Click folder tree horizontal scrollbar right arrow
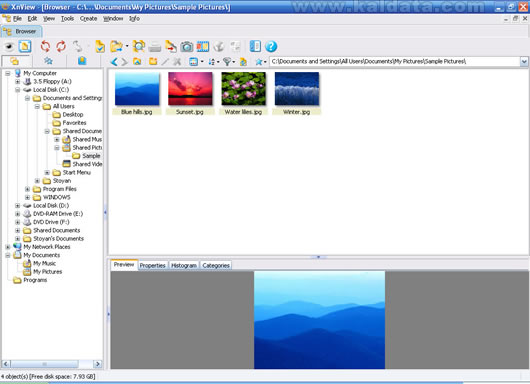This screenshot has width=530, height=384. pyautogui.click(x=98, y=364)
